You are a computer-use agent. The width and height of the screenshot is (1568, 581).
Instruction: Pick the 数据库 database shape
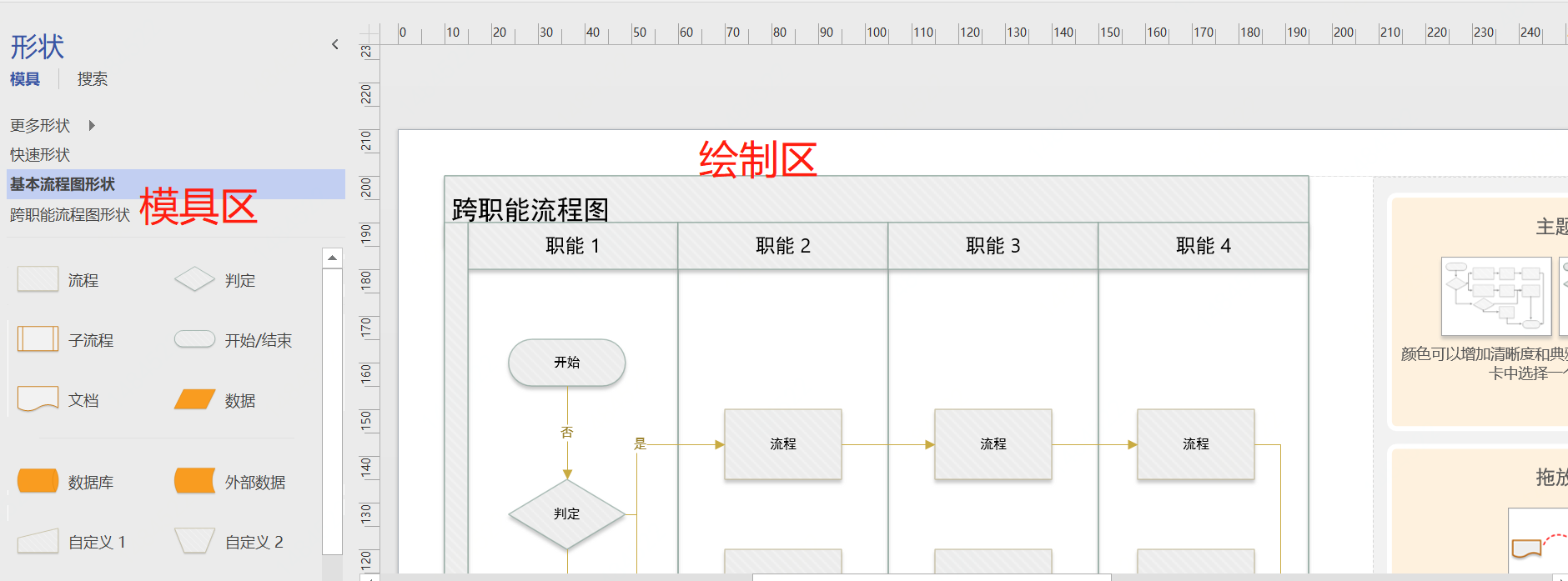pyautogui.click(x=38, y=481)
